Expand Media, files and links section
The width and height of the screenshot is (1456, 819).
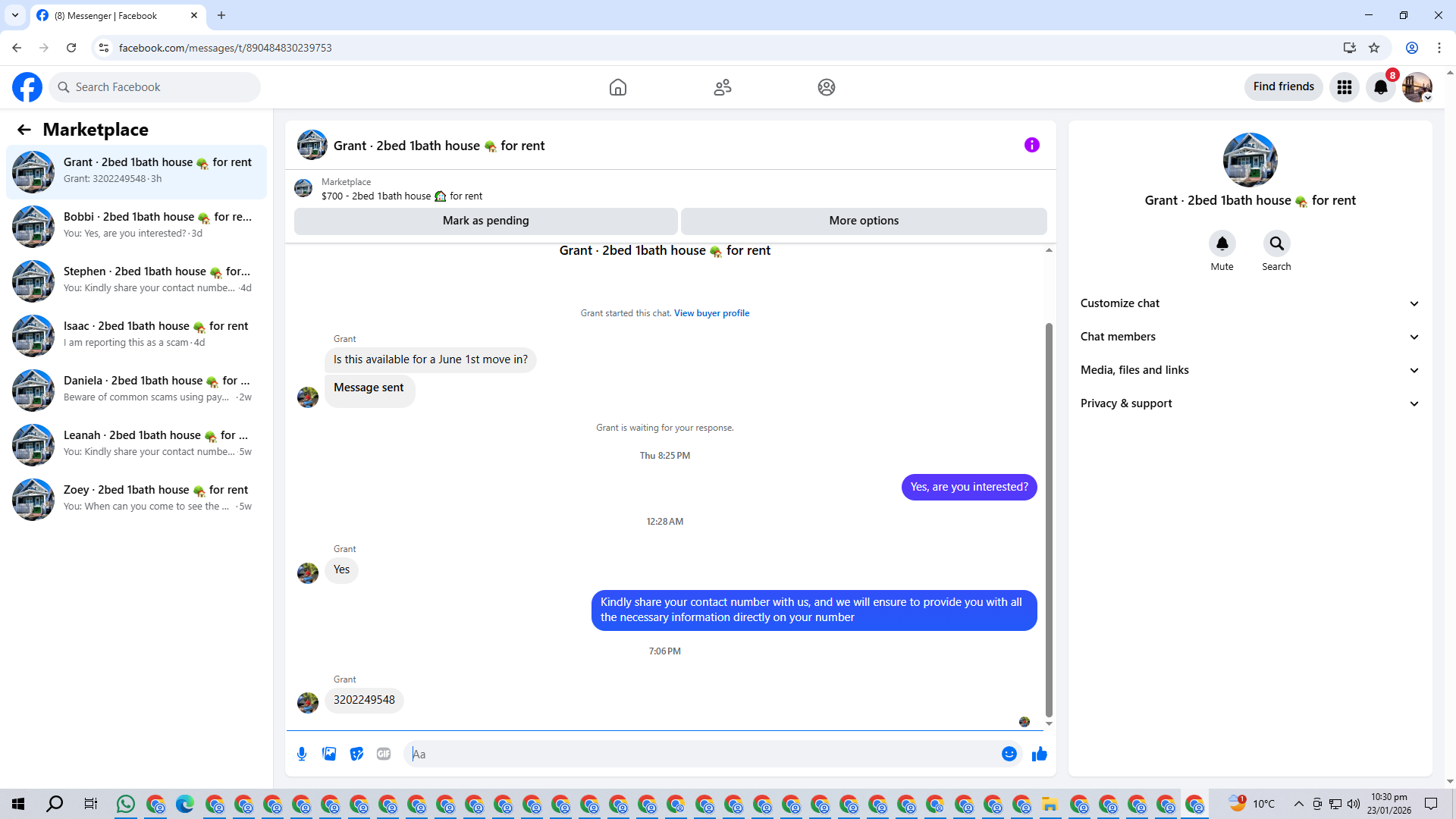[1249, 370]
